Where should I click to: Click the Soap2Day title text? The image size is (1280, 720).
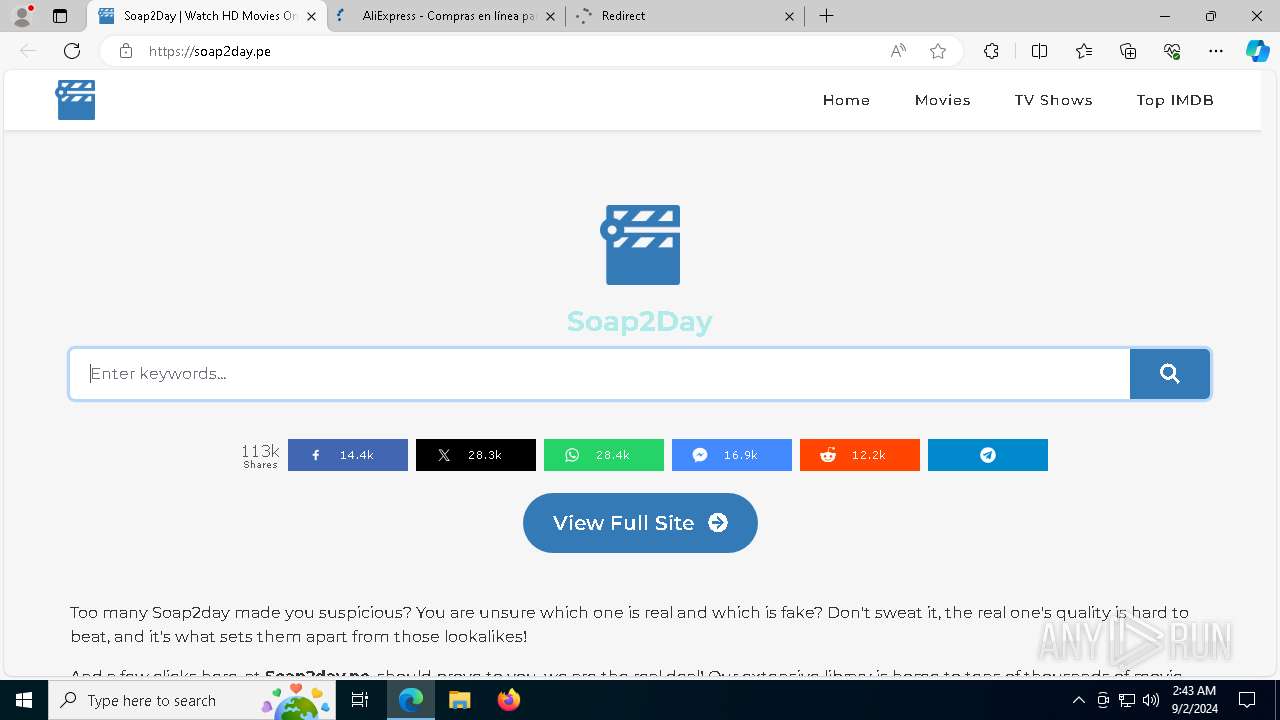coord(640,321)
